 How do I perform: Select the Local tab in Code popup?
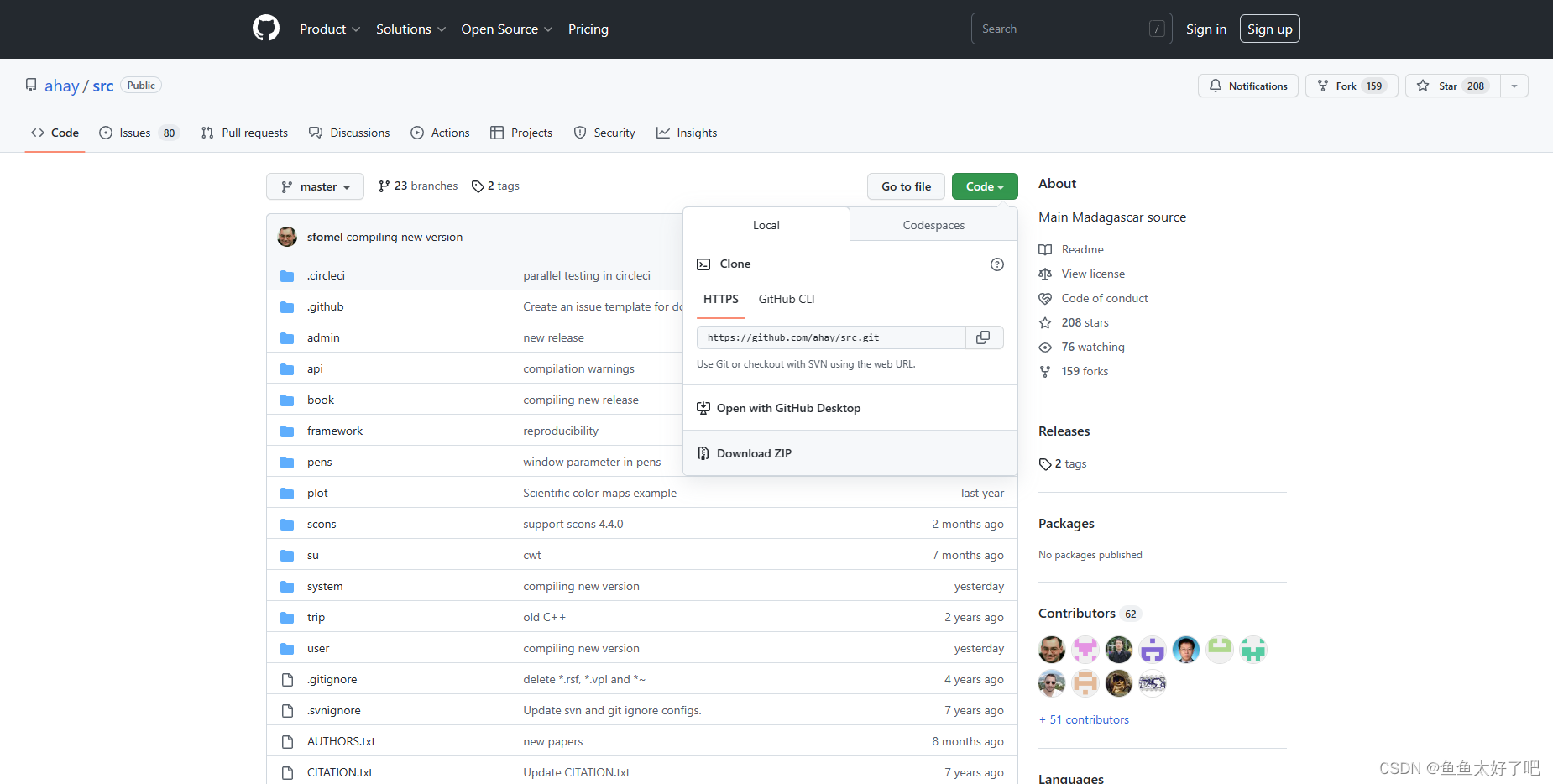pos(766,225)
